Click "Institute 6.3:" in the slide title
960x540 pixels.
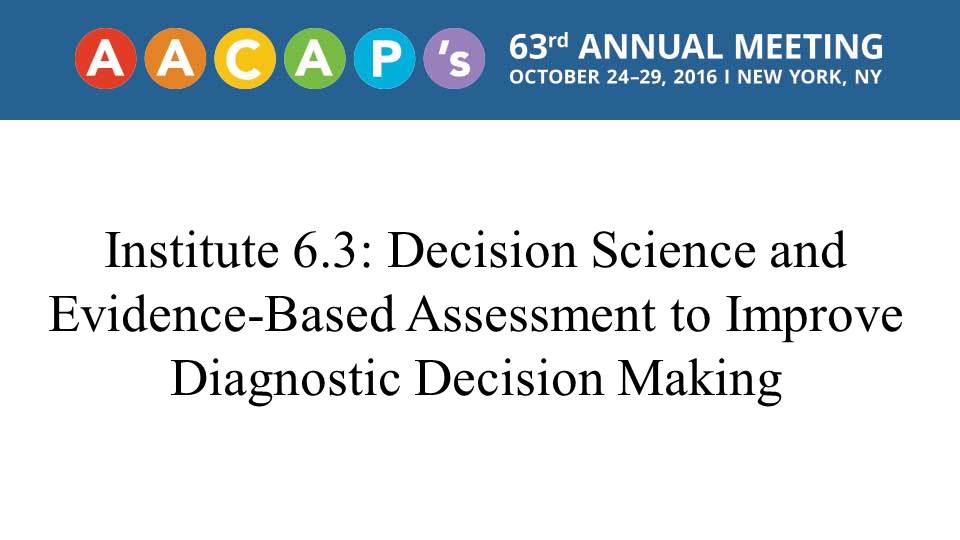coord(239,251)
